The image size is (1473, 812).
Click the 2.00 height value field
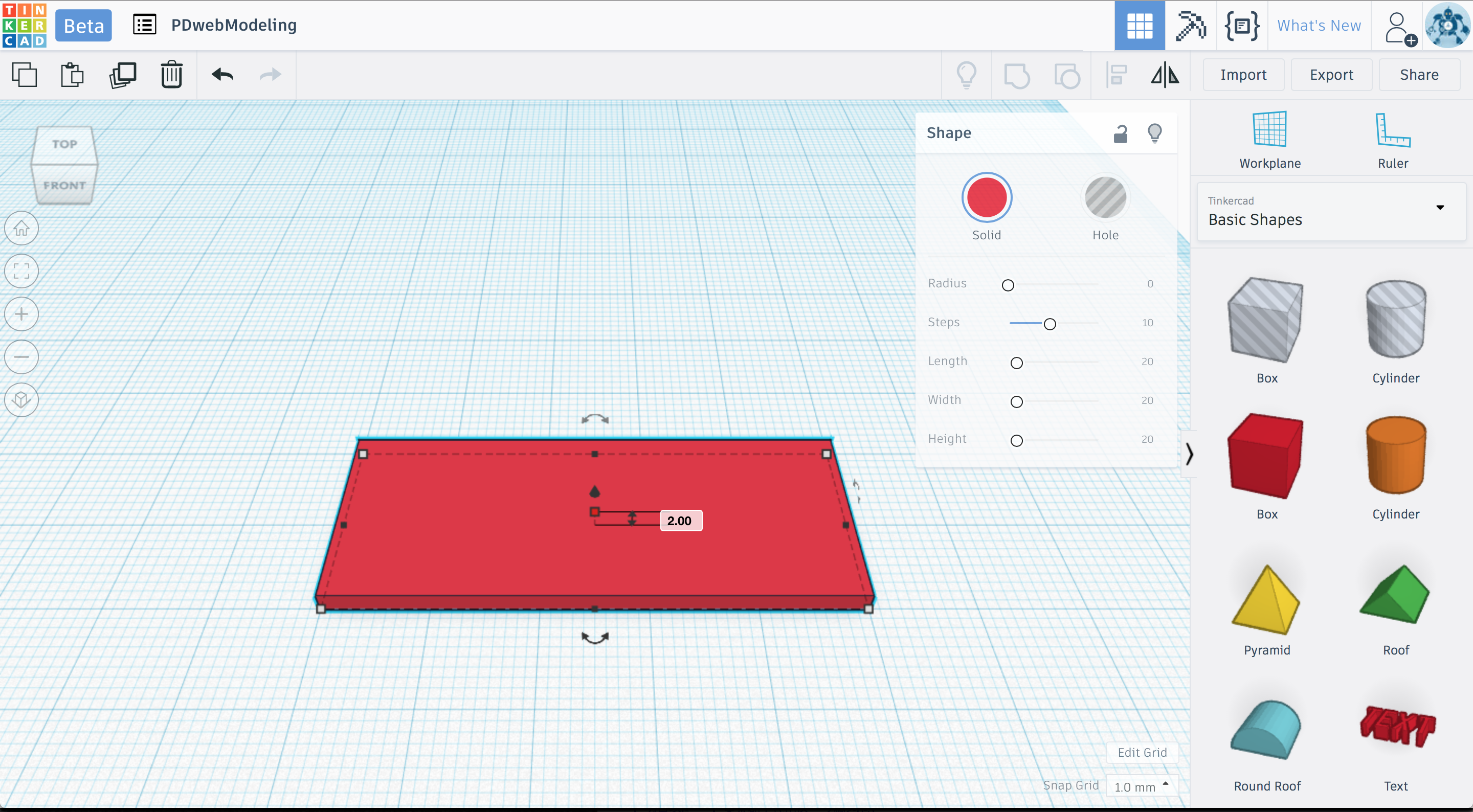pyautogui.click(x=680, y=521)
